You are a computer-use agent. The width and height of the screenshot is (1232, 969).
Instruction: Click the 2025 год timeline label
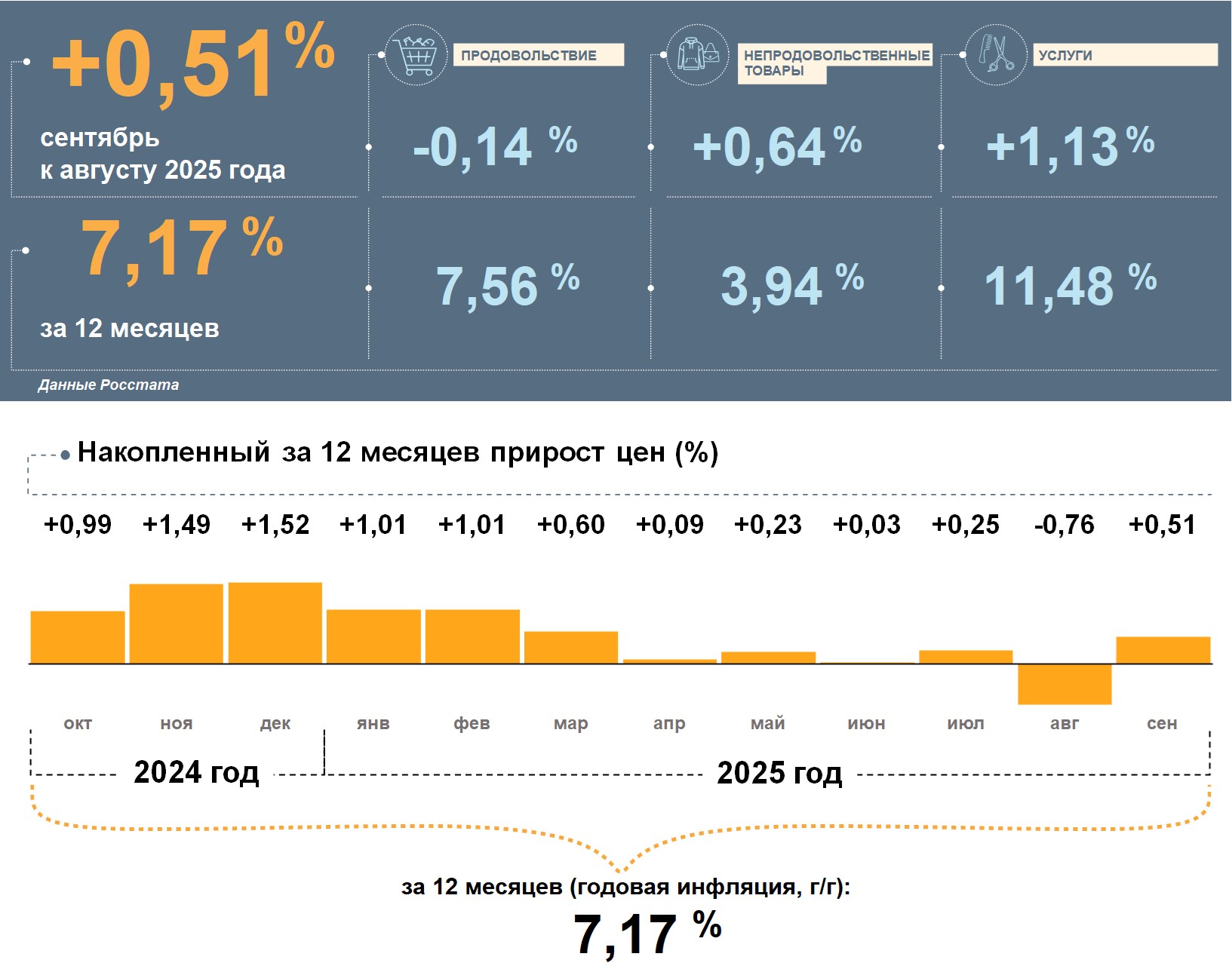779,773
